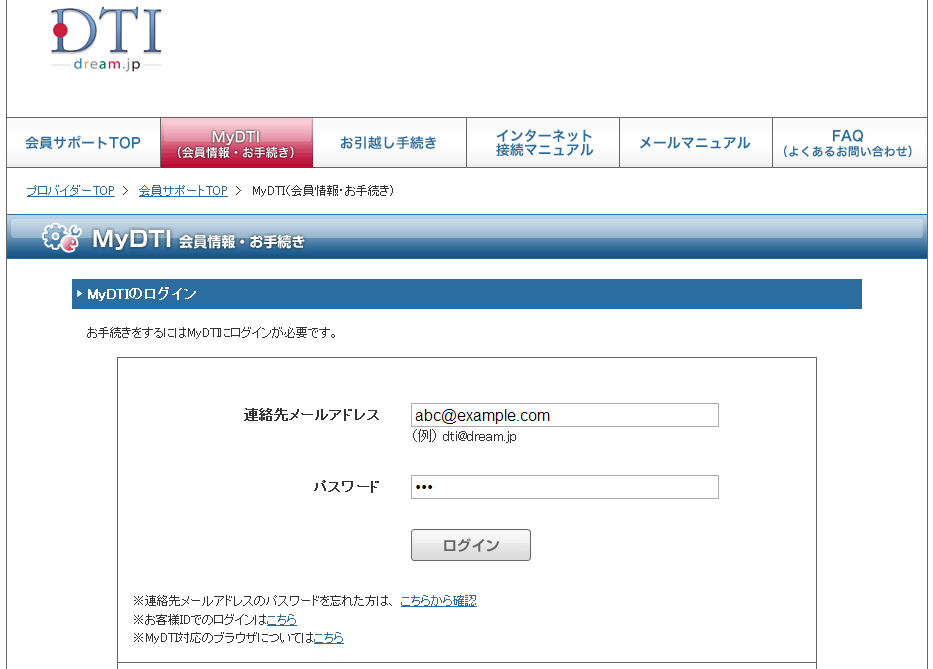Go to インターネット接続マニュアル tab

point(543,143)
